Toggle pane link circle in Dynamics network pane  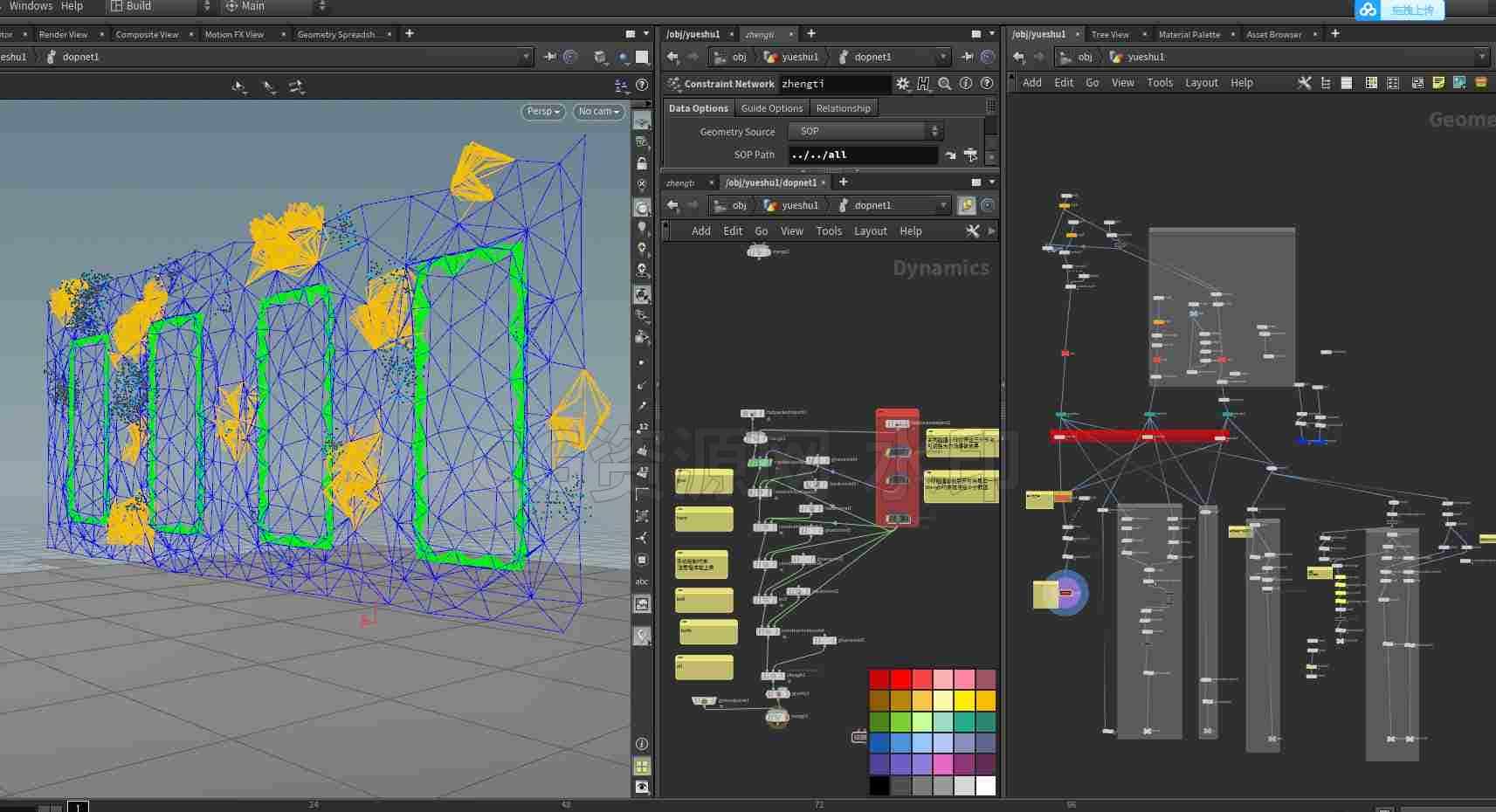(988, 205)
